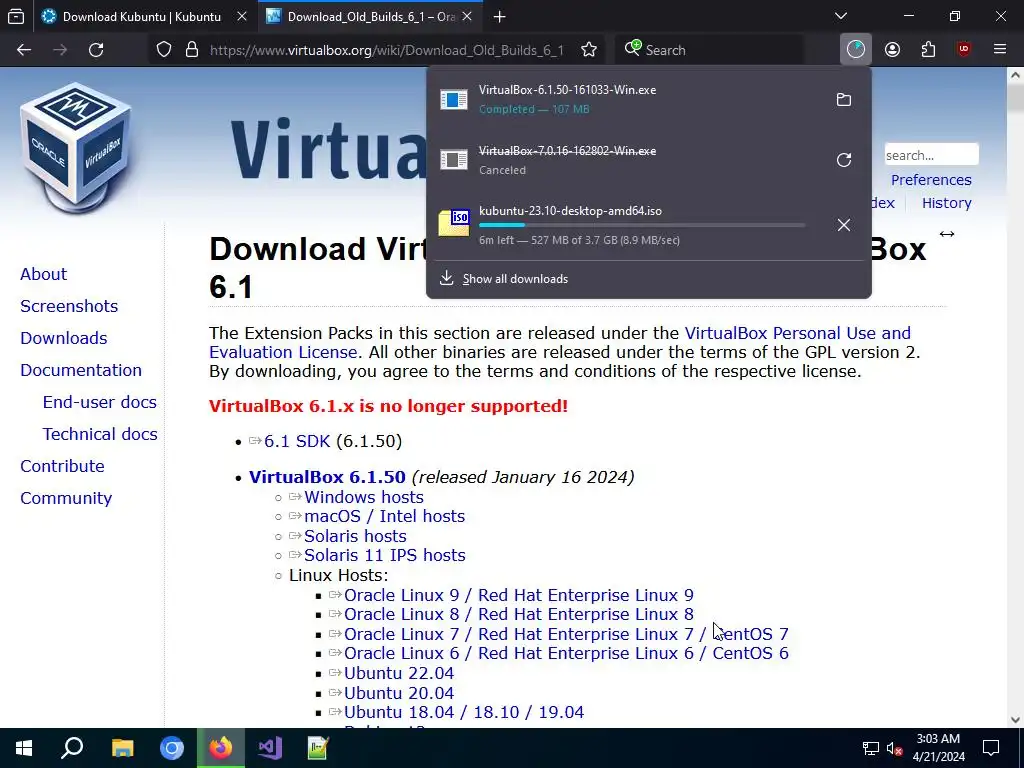Click the VirtualBox 6.1.50 heading link
The width and height of the screenshot is (1024, 768).
[327, 477]
